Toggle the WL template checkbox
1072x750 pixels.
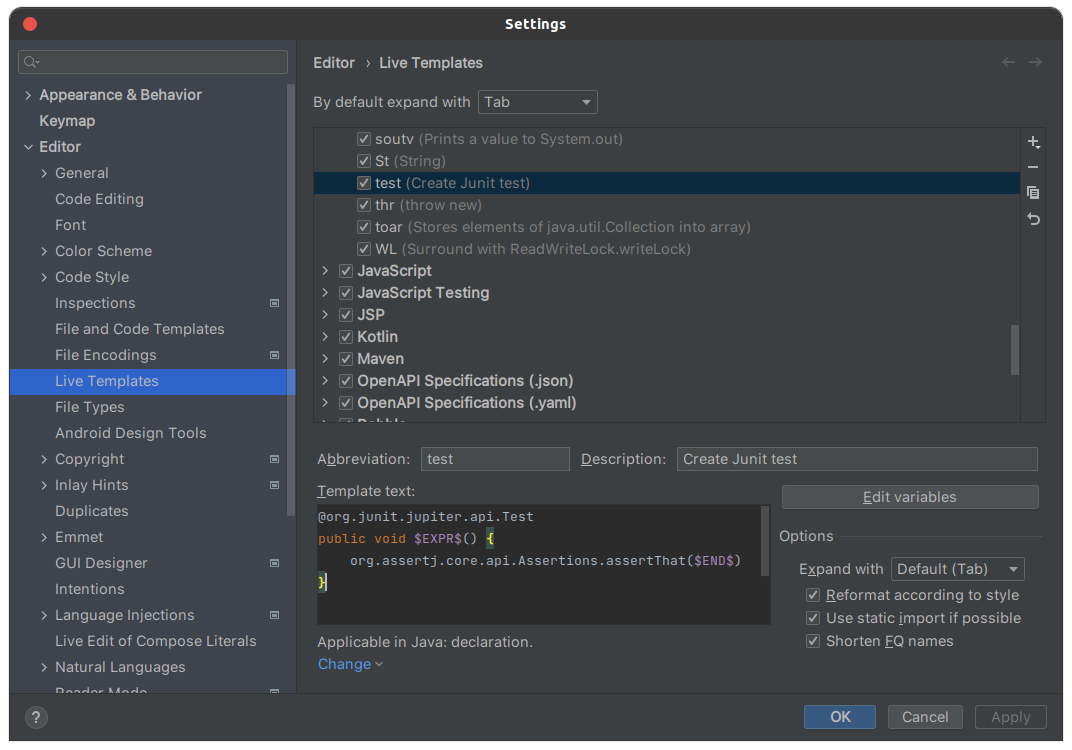[x=364, y=248]
